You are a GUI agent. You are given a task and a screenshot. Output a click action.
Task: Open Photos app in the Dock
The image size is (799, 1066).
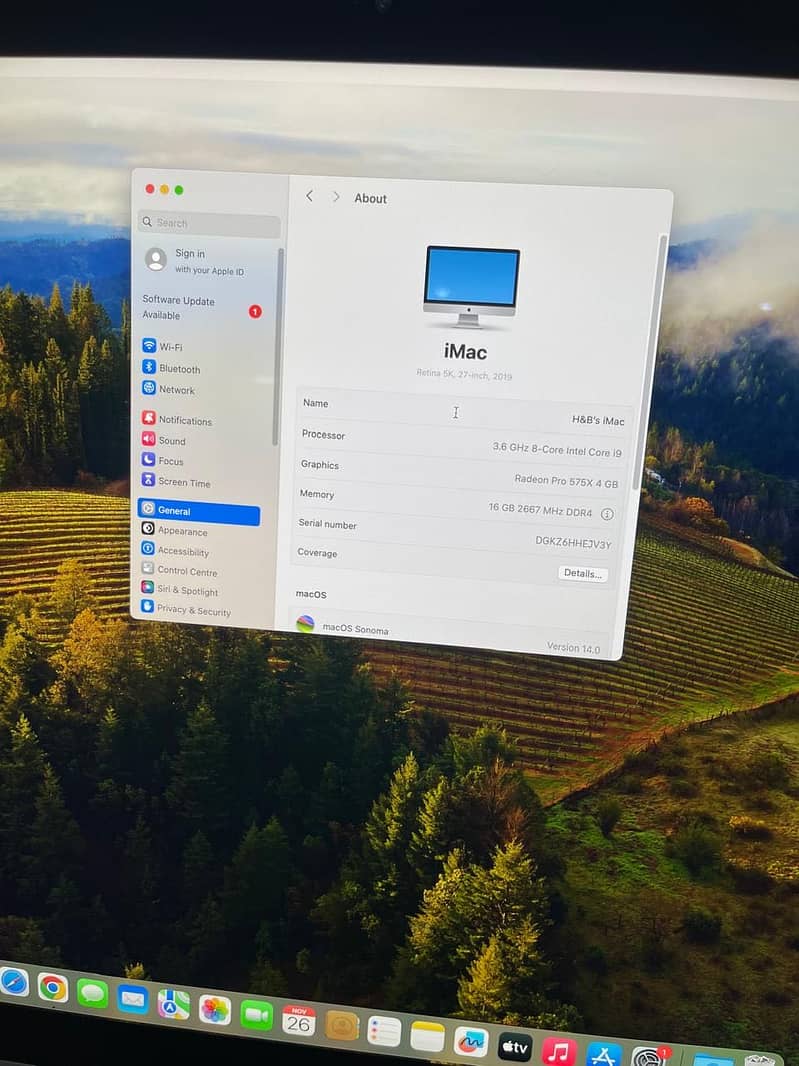215,1010
